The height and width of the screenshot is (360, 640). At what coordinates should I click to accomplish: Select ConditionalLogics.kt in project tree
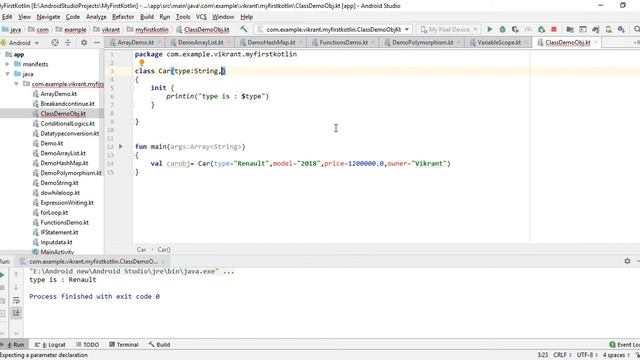tap(67, 123)
